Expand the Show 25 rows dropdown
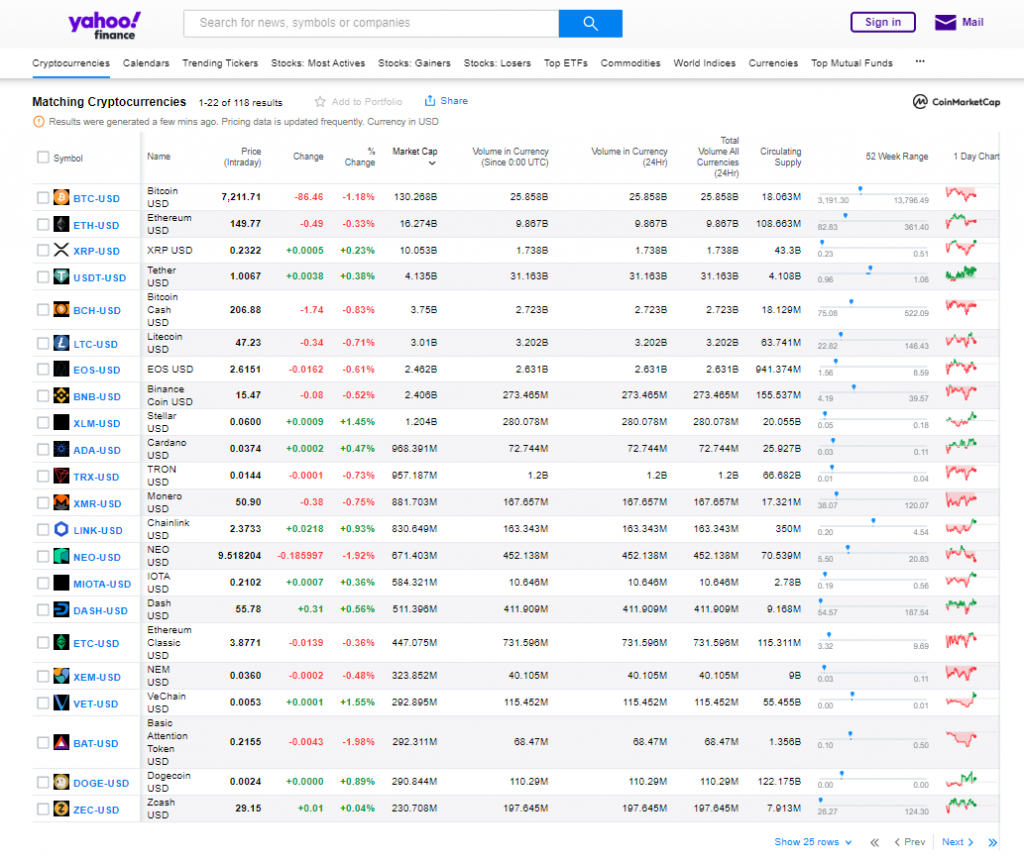The width and height of the screenshot is (1024, 865). coord(813,842)
